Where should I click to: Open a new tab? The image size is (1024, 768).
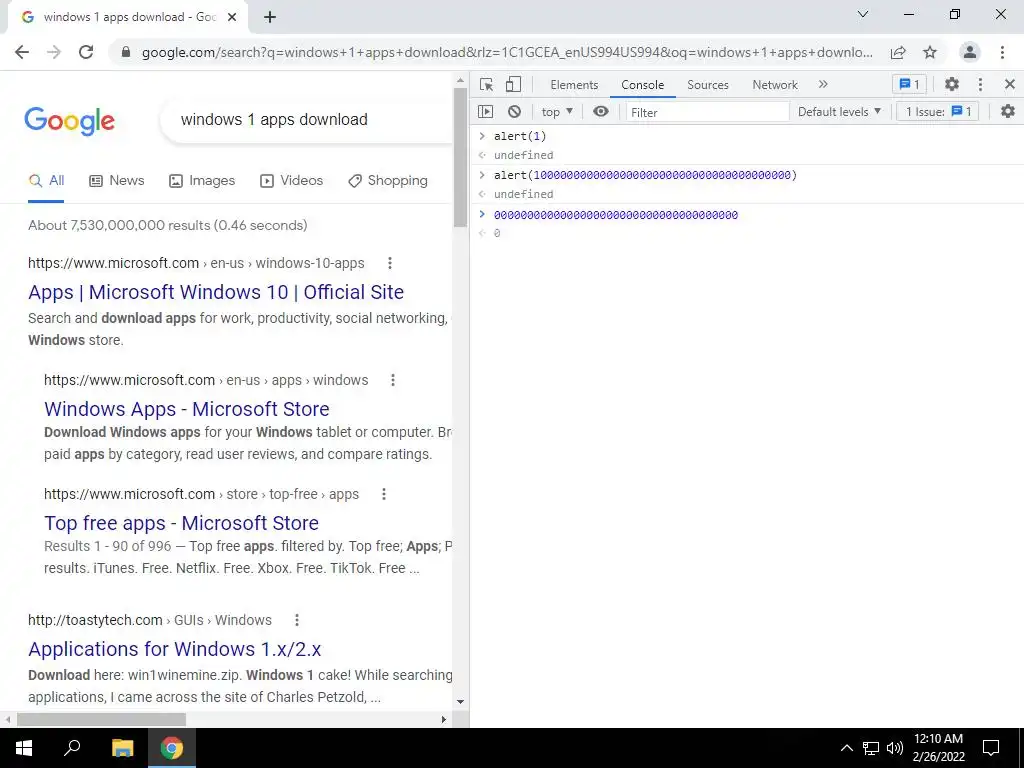click(x=270, y=18)
